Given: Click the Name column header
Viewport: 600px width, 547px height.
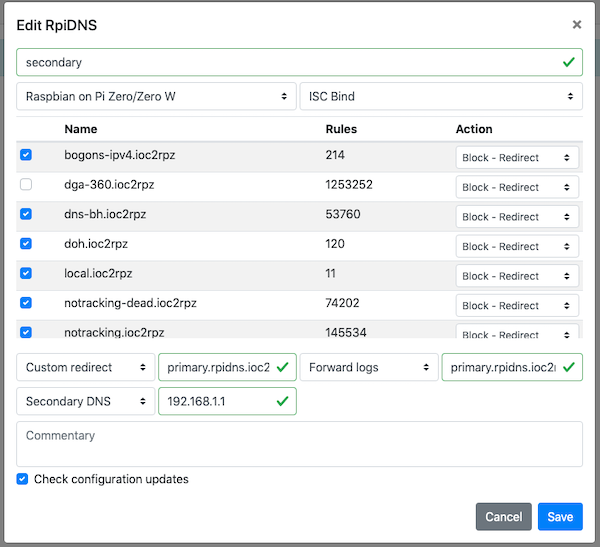Looking at the screenshot, I should coord(81,129).
